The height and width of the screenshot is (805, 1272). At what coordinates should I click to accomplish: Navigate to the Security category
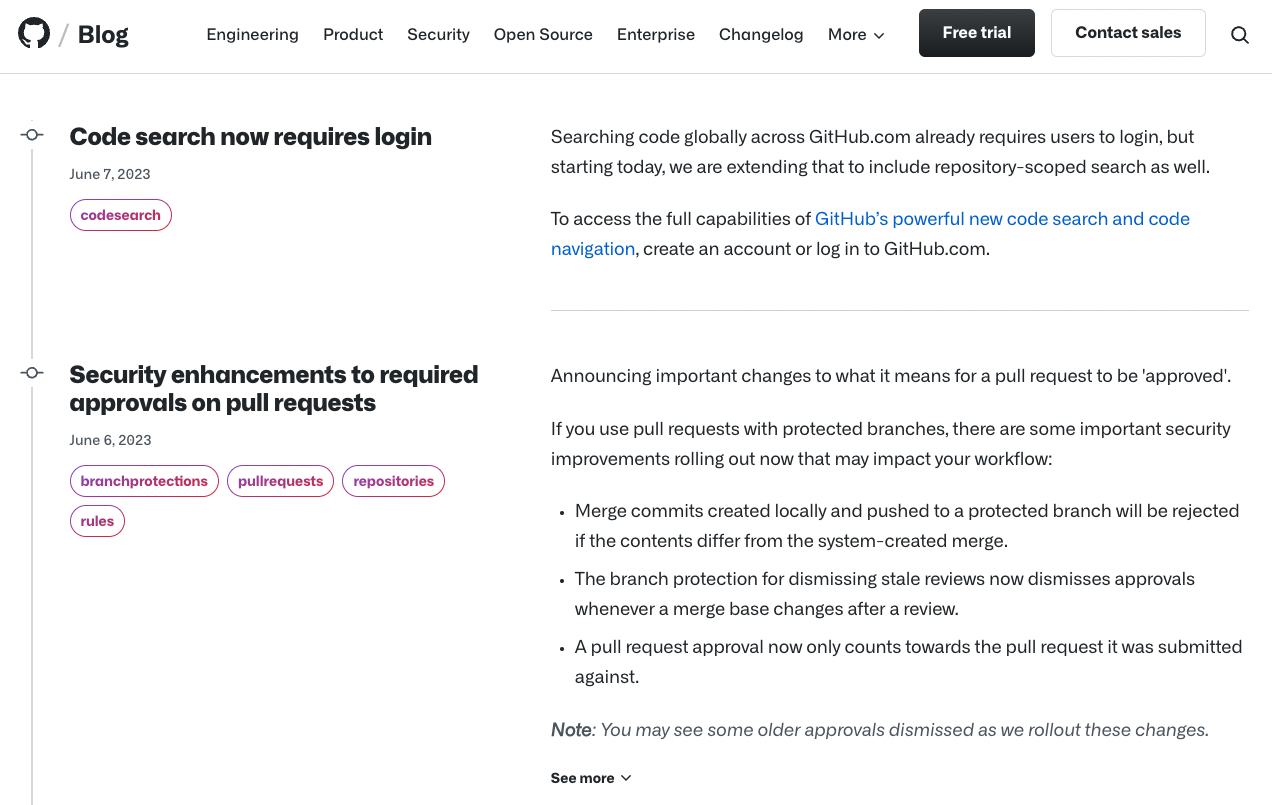coord(438,34)
